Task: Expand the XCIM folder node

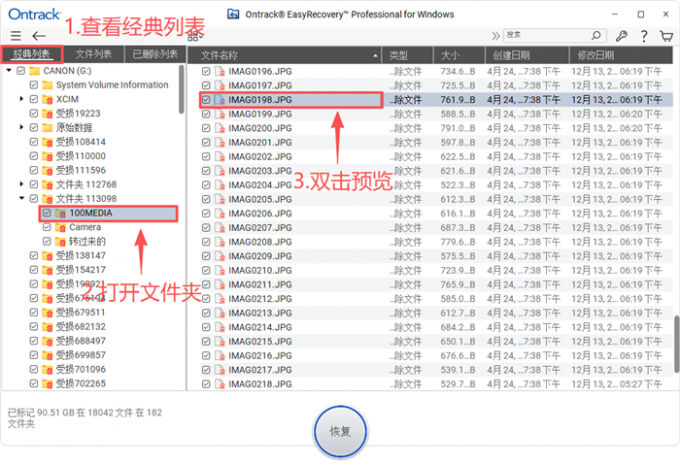Action: tap(21, 99)
